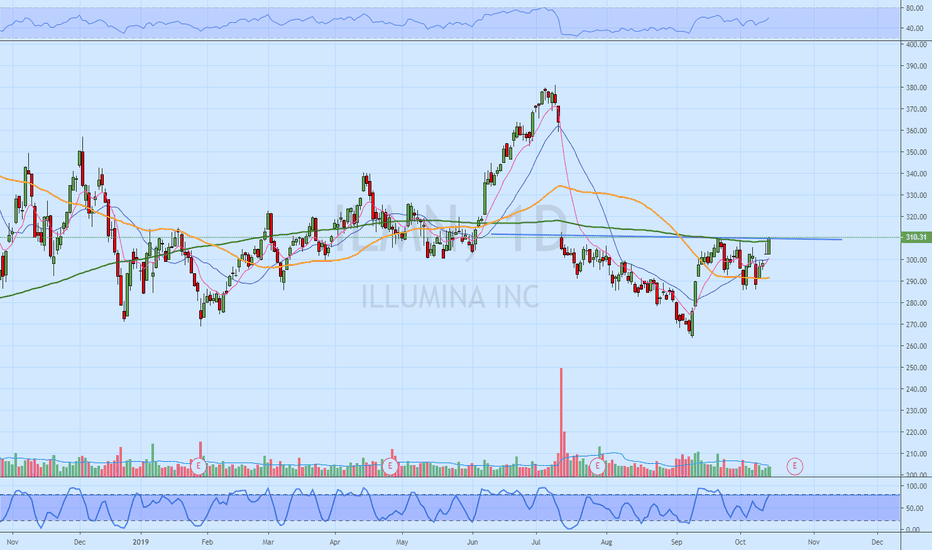Click the 380.00 price axis label
This screenshot has height=550, width=932.
pos(916,87)
